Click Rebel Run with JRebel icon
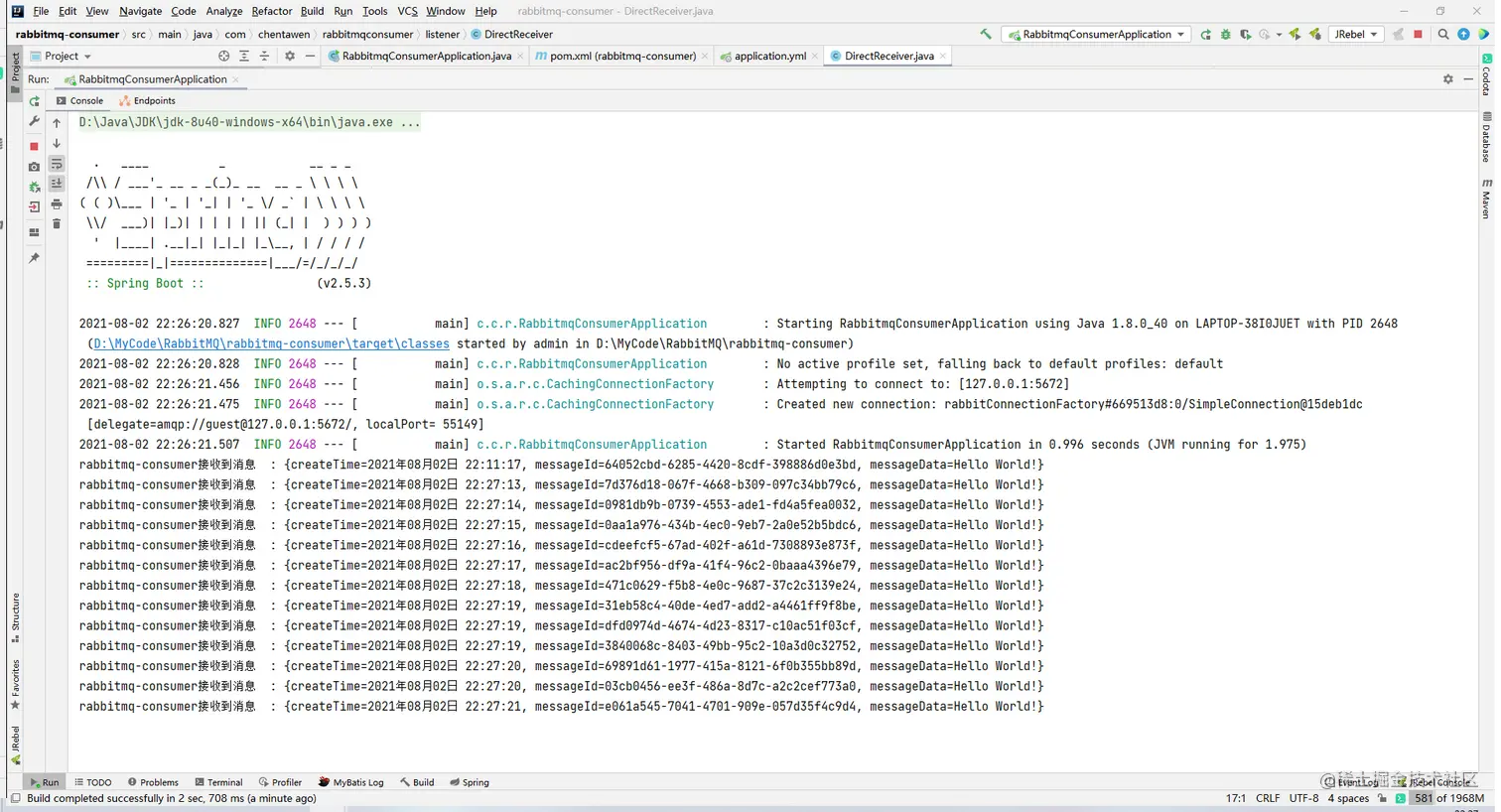This screenshot has height=812, width=1501. pos(1295,35)
